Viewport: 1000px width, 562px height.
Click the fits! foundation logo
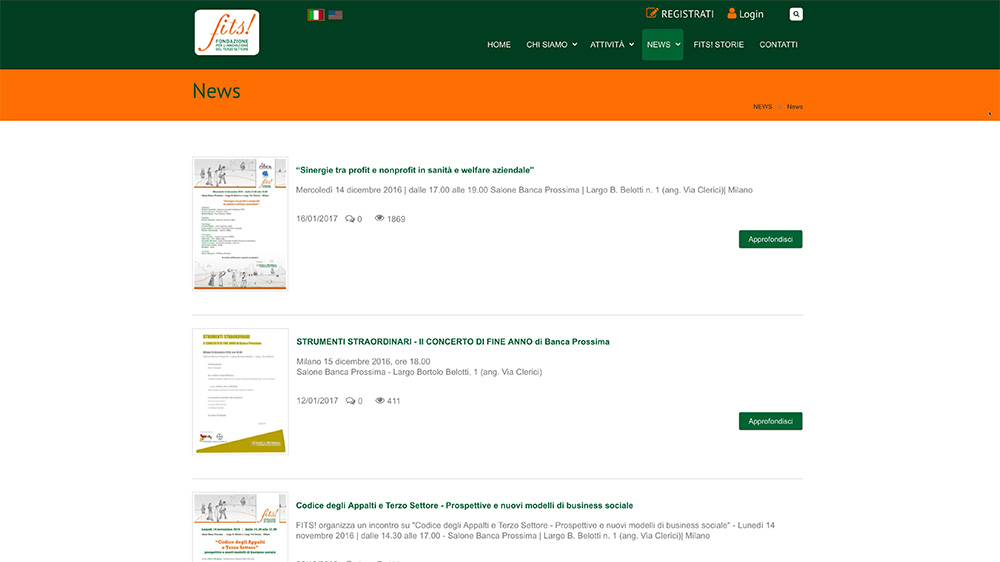click(x=227, y=32)
